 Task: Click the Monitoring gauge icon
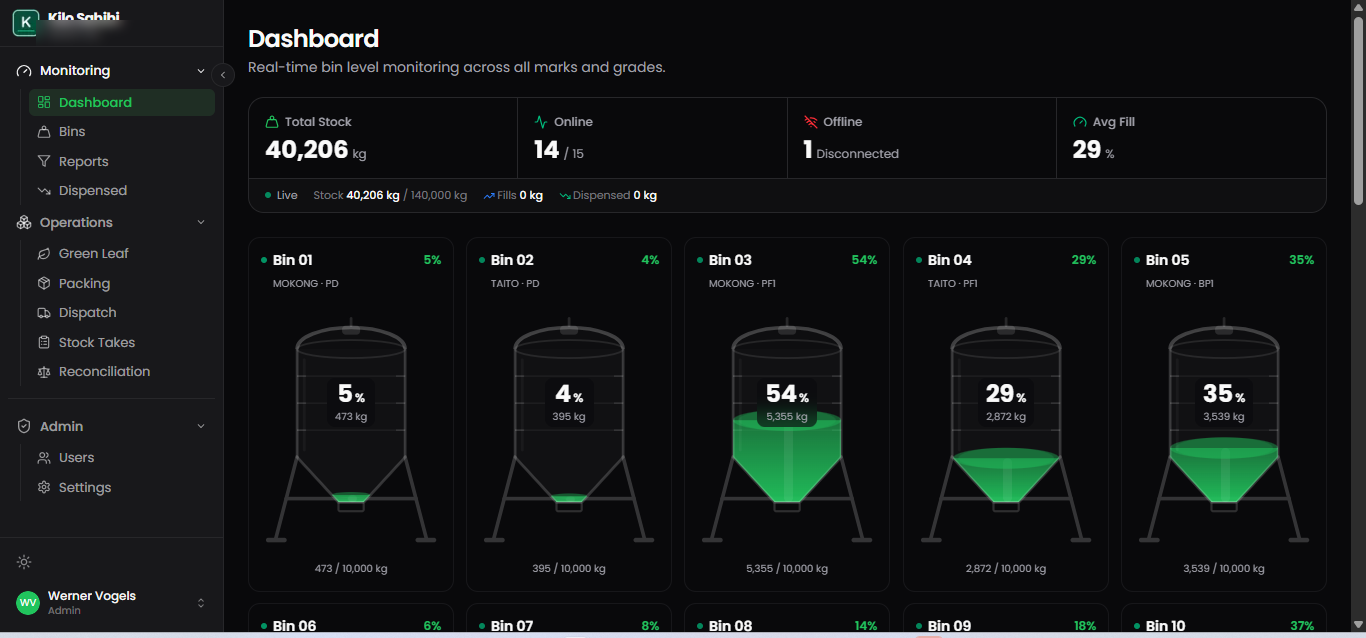pos(24,71)
